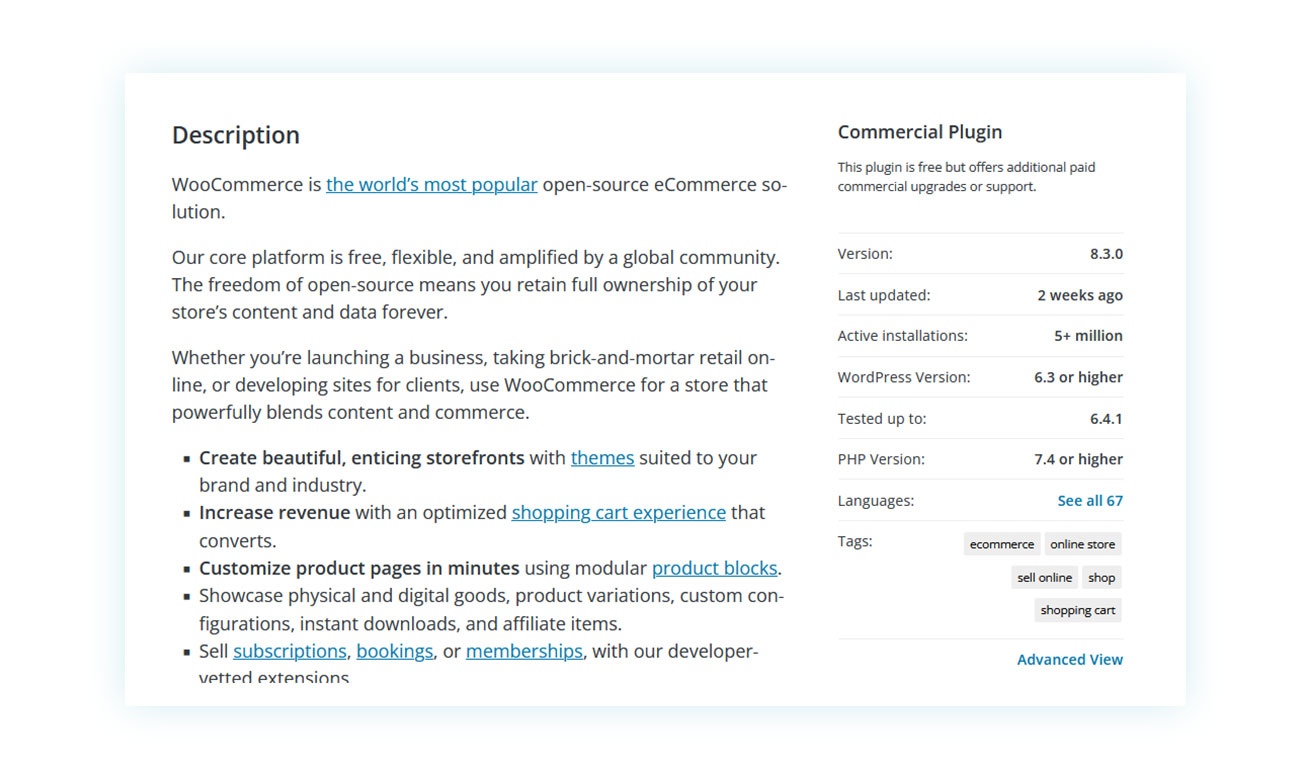Viewport: 1300px width, 778px height.
Task: Click the shopping cart tag
Action: click(1077, 610)
